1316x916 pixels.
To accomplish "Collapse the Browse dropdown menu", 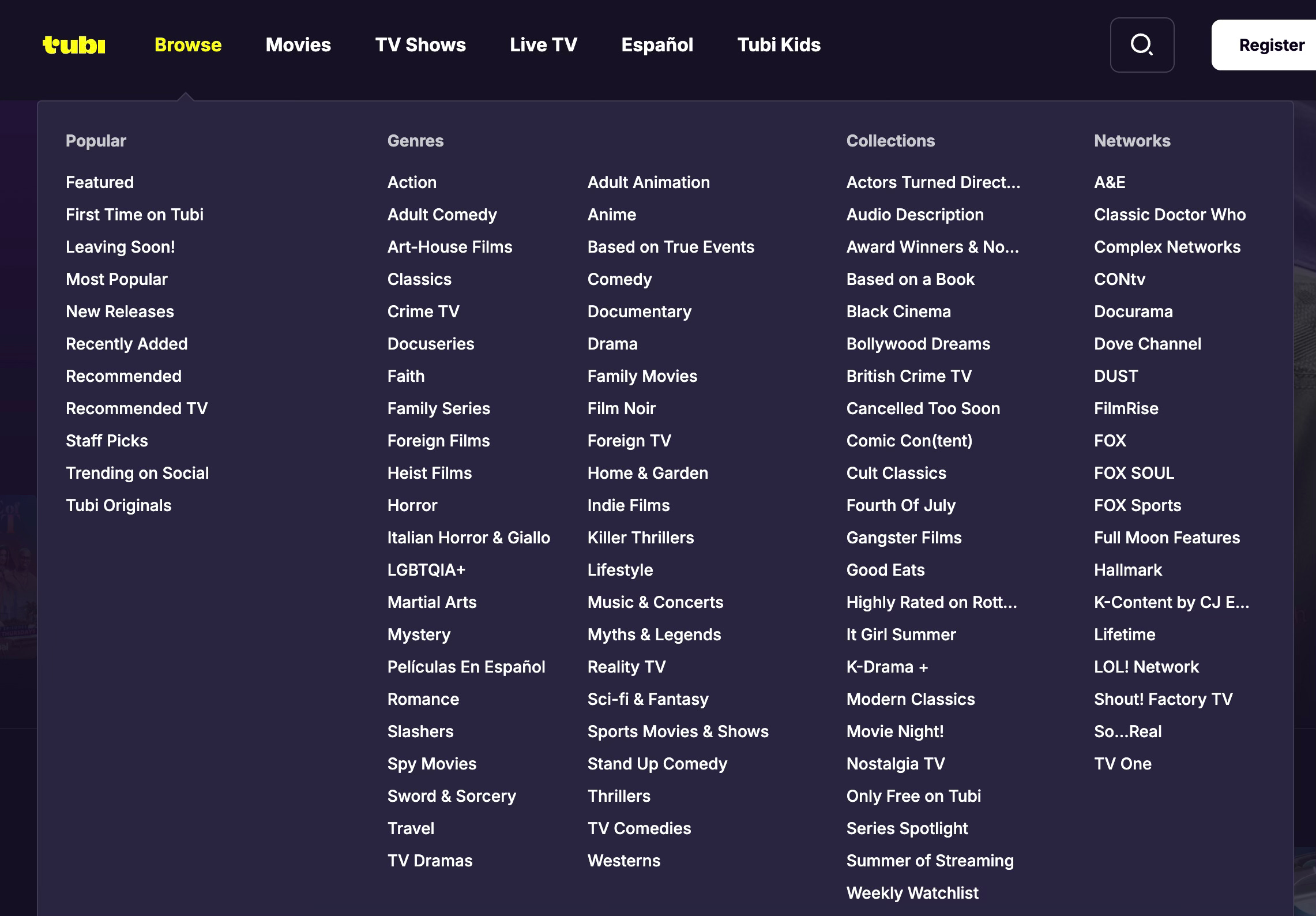I will (187, 45).
